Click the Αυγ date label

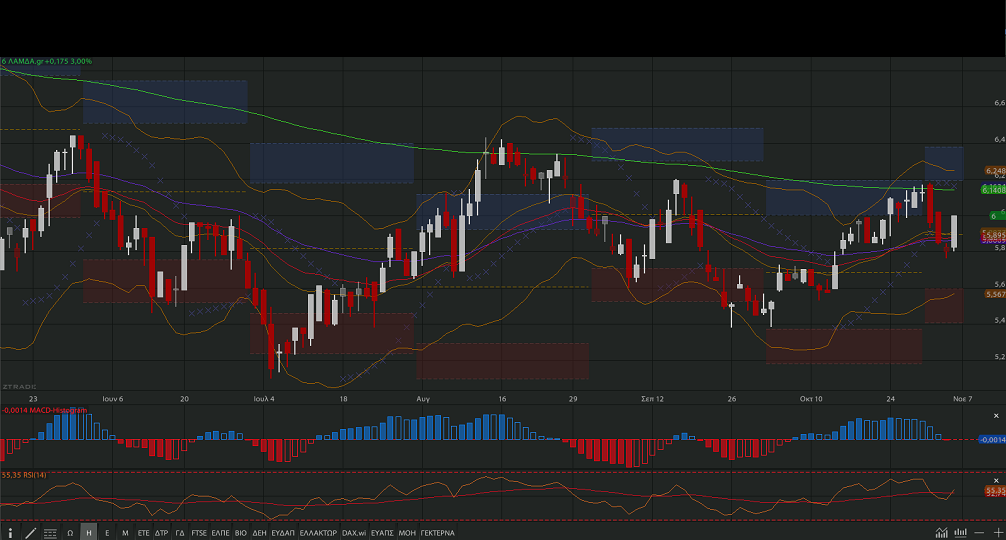pyautogui.click(x=423, y=399)
